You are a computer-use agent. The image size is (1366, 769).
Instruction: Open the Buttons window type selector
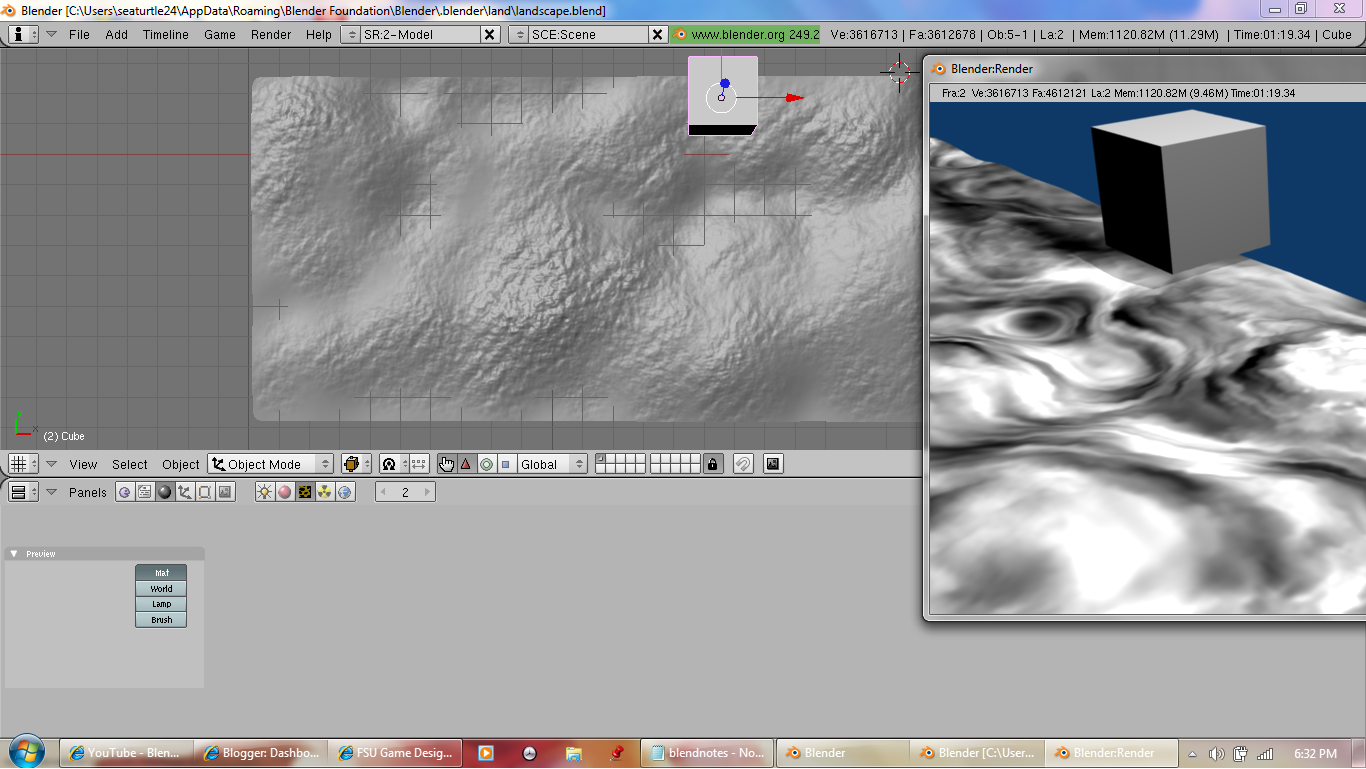point(23,492)
